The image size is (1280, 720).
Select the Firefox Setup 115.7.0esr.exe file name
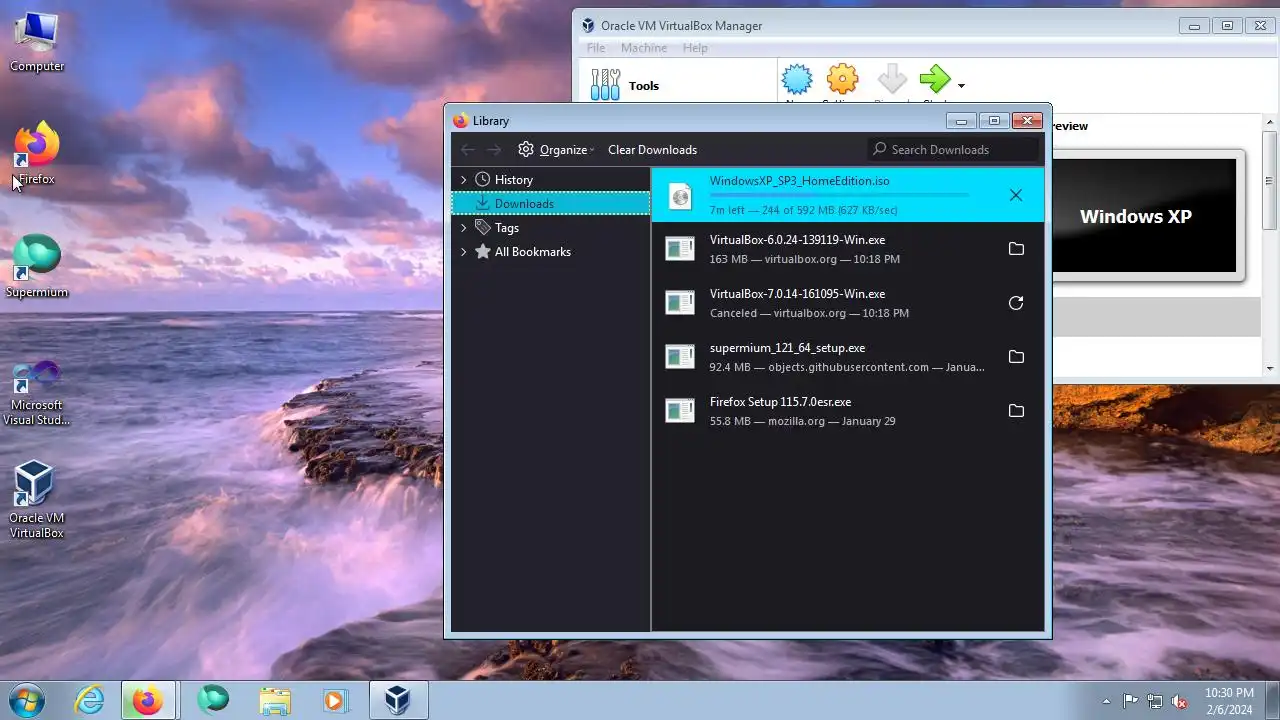click(x=780, y=402)
